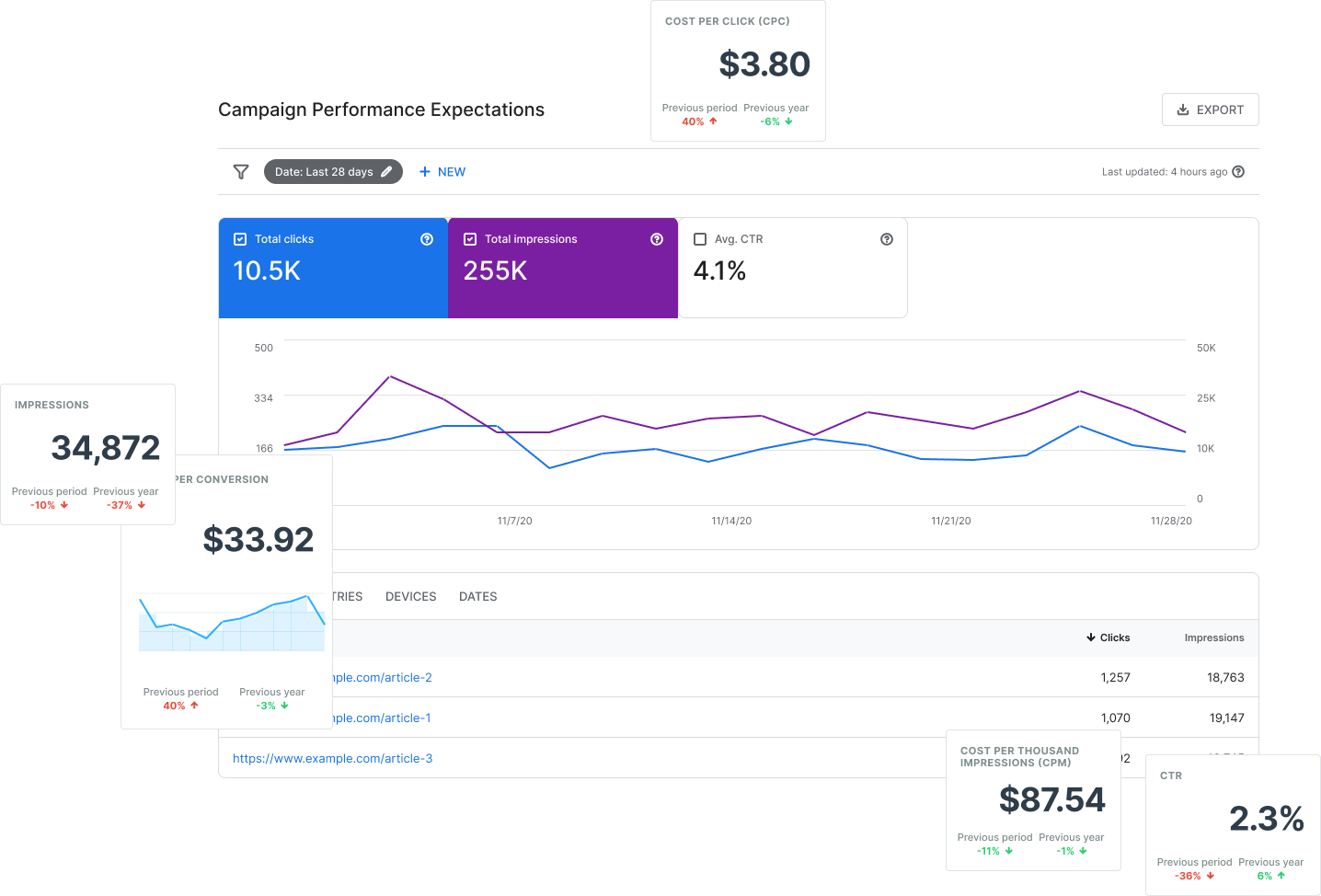Image resolution: width=1321 pixels, height=896 pixels.
Task: Switch to the DEVICES tab
Action: coord(411,597)
